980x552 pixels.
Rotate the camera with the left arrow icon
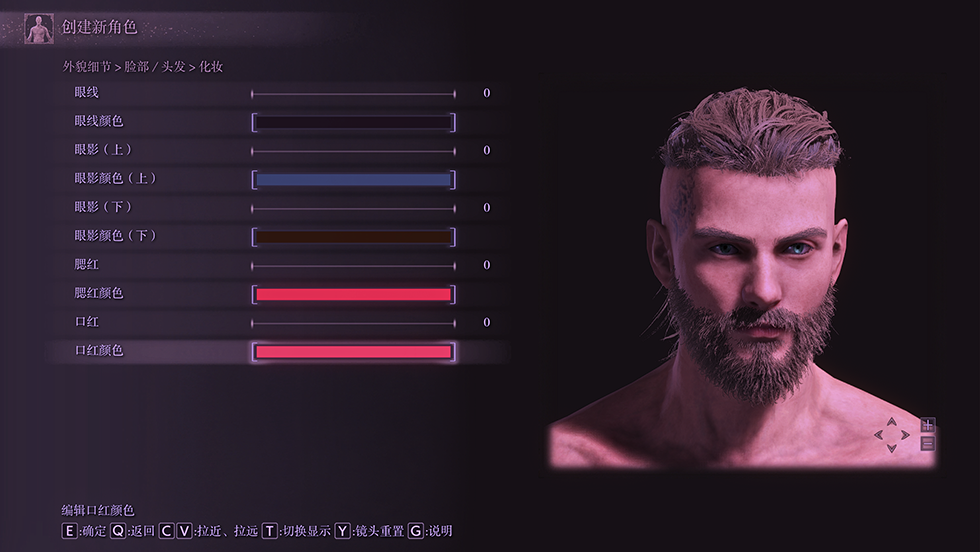click(x=879, y=434)
